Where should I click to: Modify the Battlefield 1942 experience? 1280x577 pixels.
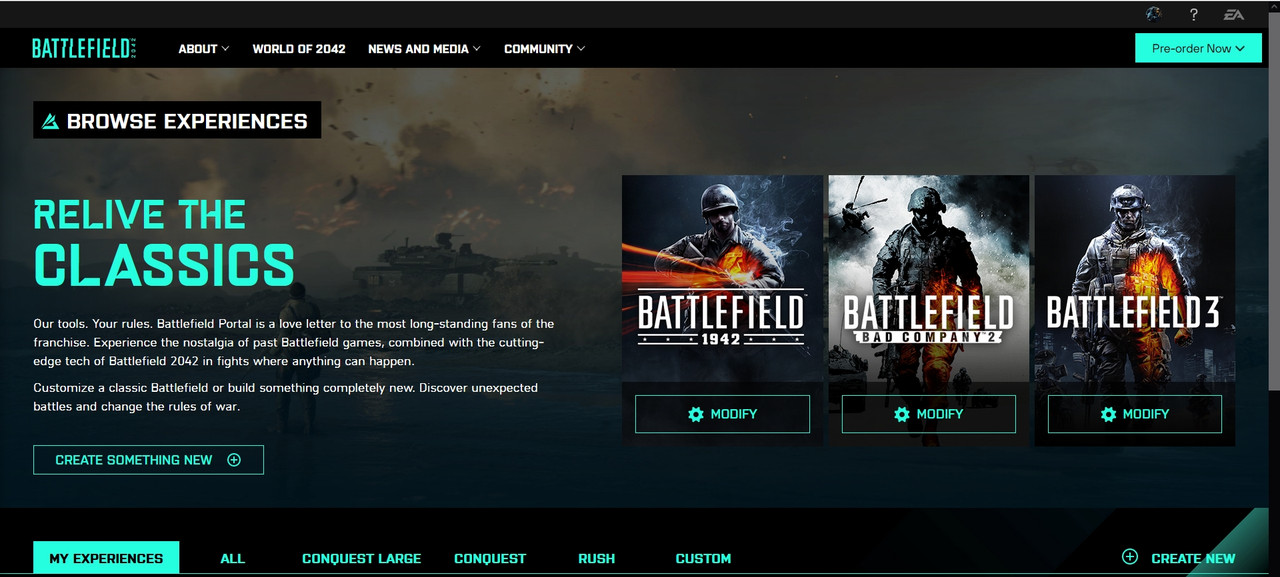pyautogui.click(x=722, y=414)
